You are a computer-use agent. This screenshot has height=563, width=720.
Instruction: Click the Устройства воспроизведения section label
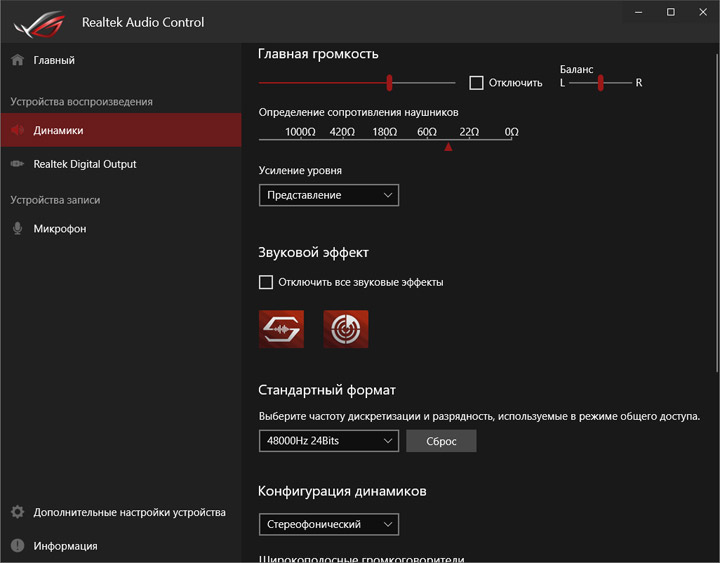(82, 101)
